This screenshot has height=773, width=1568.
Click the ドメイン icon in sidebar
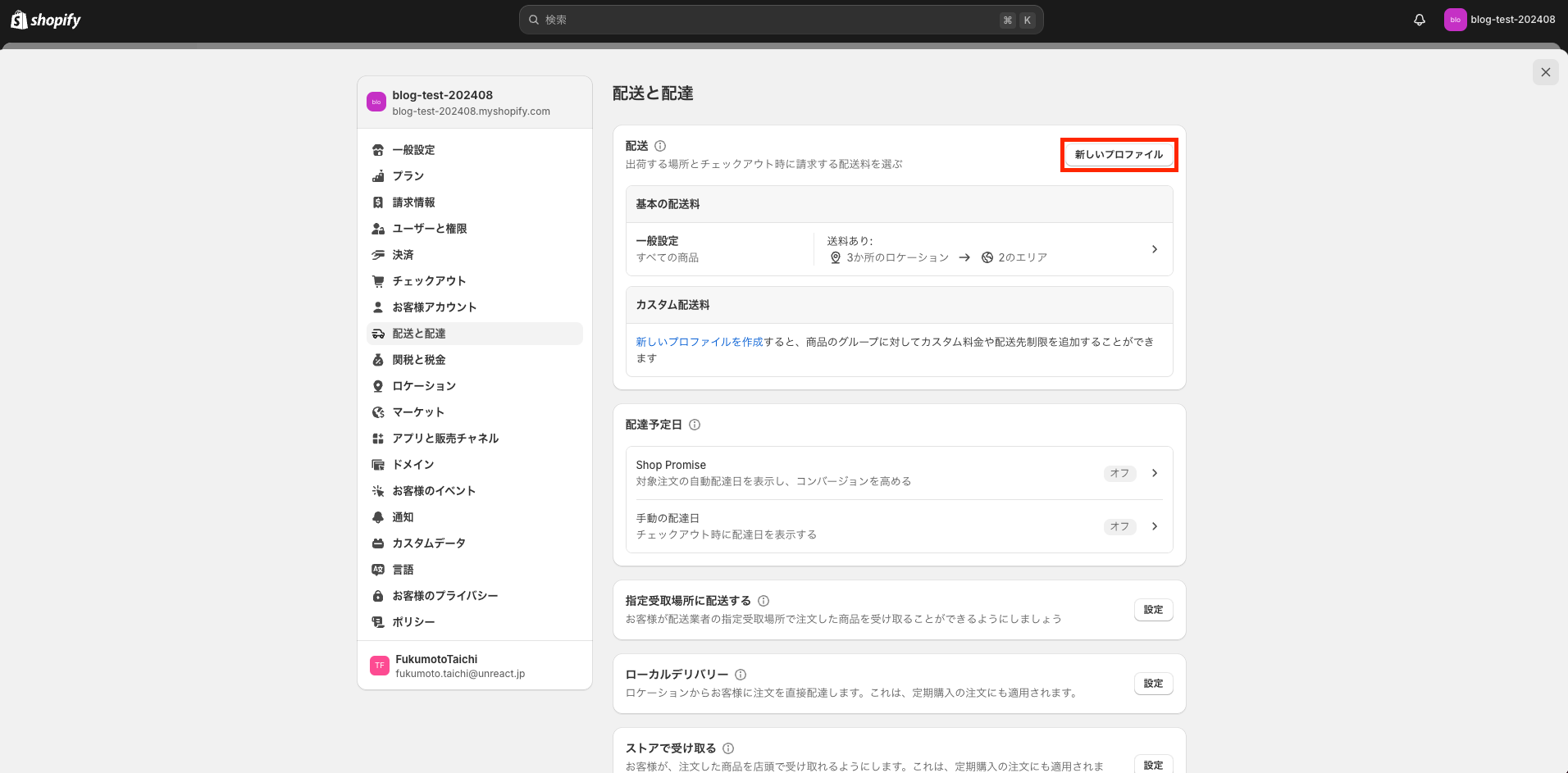[378, 465]
